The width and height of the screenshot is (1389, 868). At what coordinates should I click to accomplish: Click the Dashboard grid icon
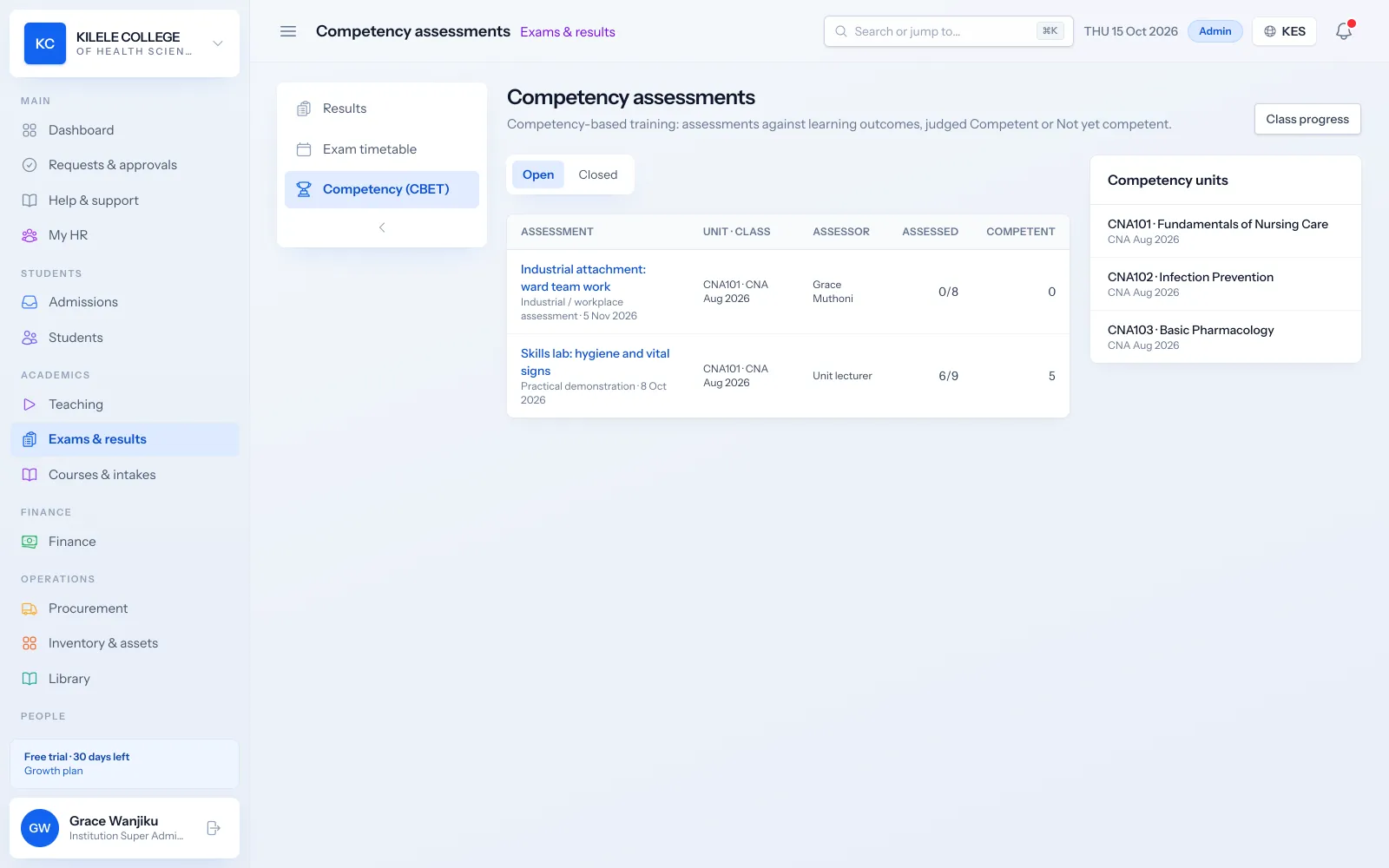tap(30, 130)
